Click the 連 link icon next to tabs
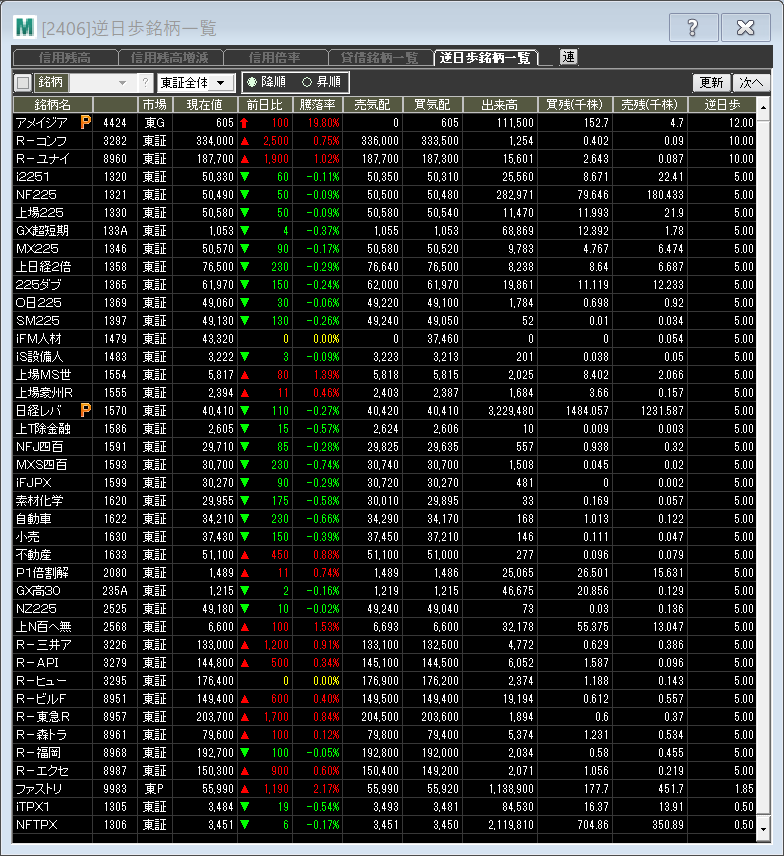Screen dimensions: 784x856 [568, 58]
